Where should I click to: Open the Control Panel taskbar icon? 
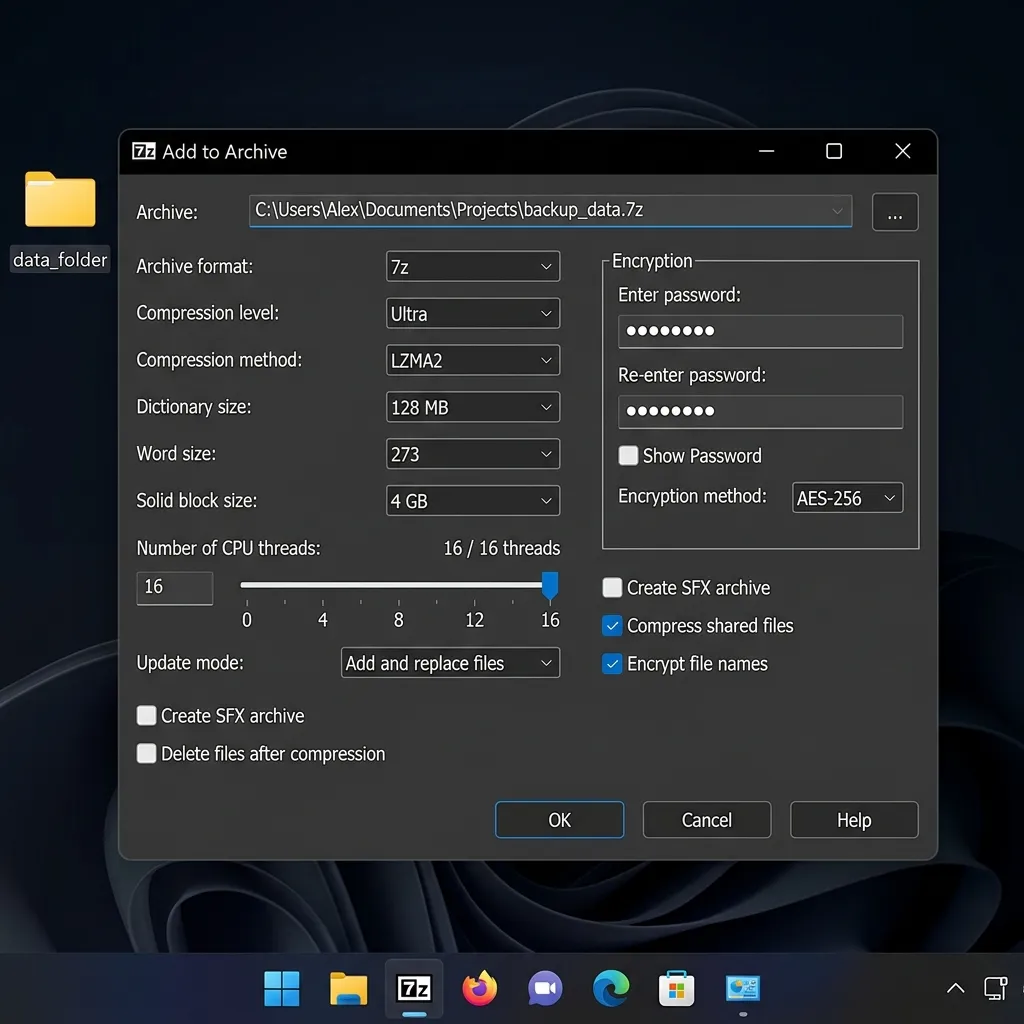(743, 988)
